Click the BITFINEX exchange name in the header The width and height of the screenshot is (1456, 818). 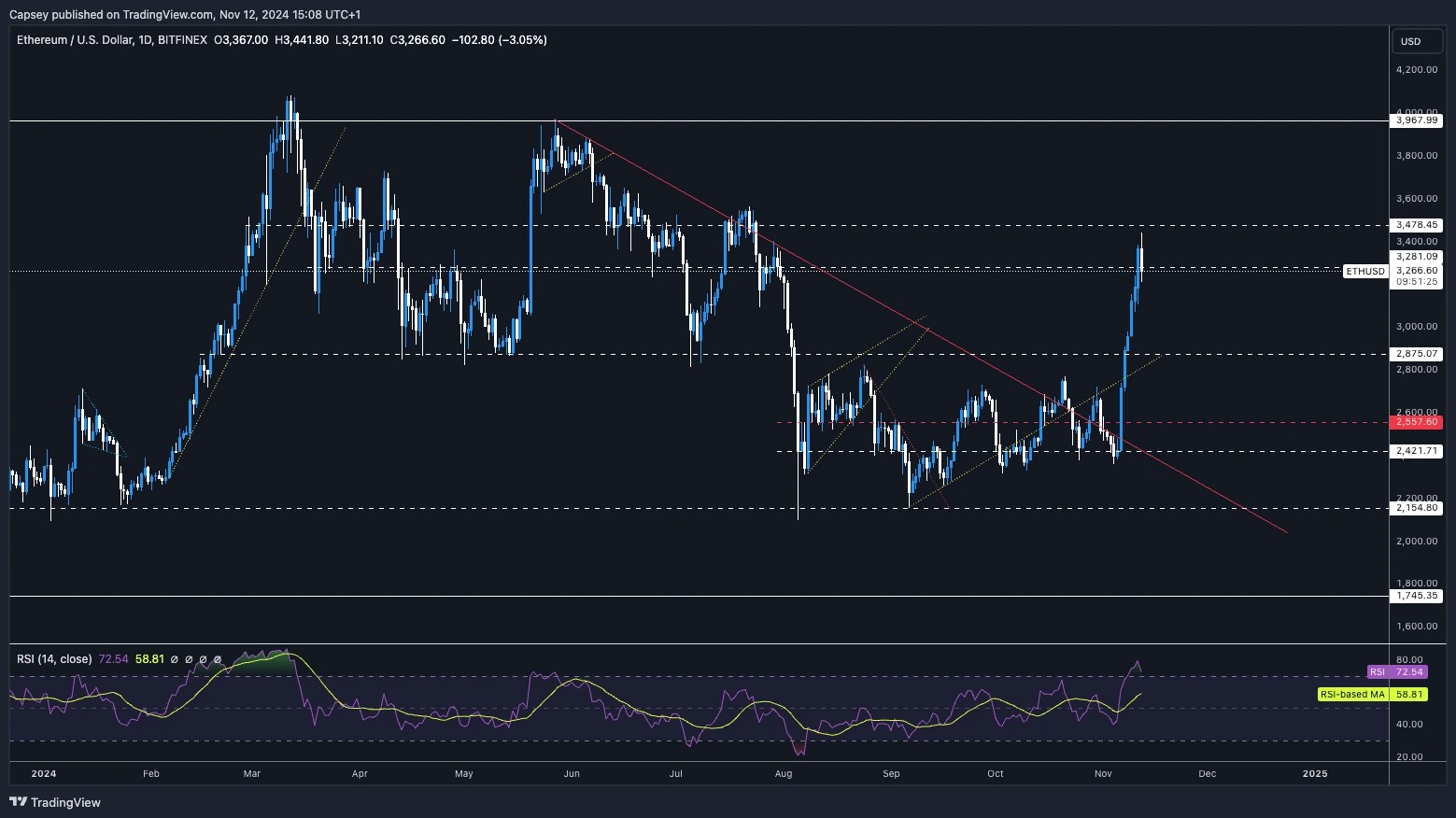[x=183, y=40]
